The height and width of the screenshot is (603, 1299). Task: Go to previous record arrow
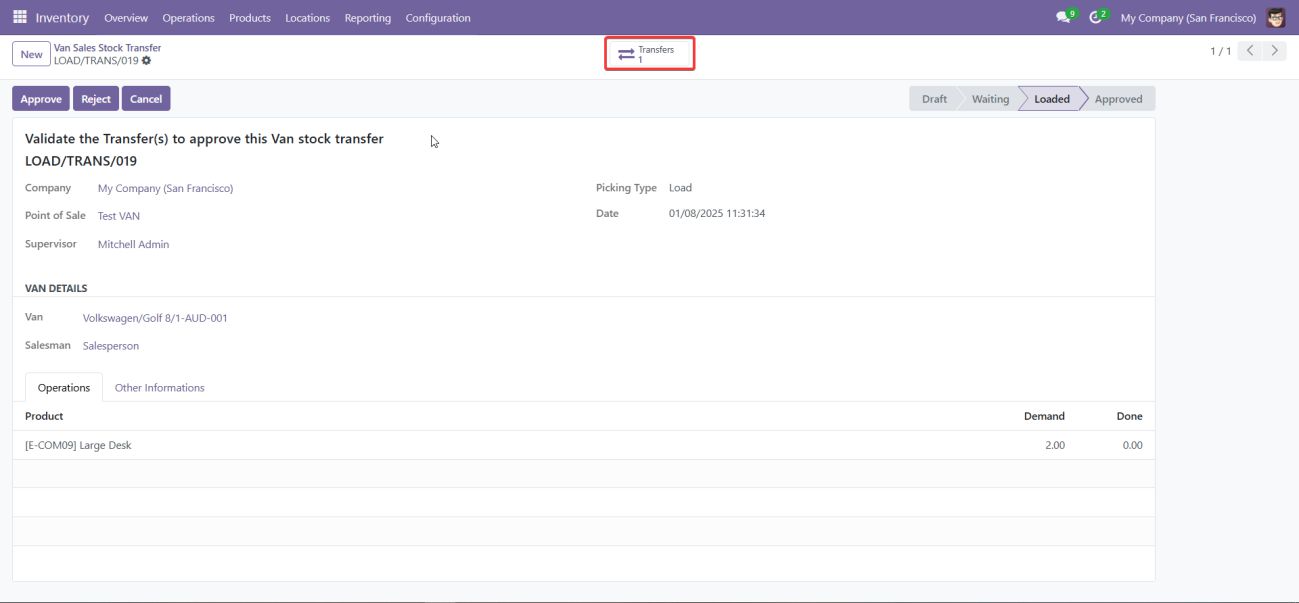click(1250, 51)
